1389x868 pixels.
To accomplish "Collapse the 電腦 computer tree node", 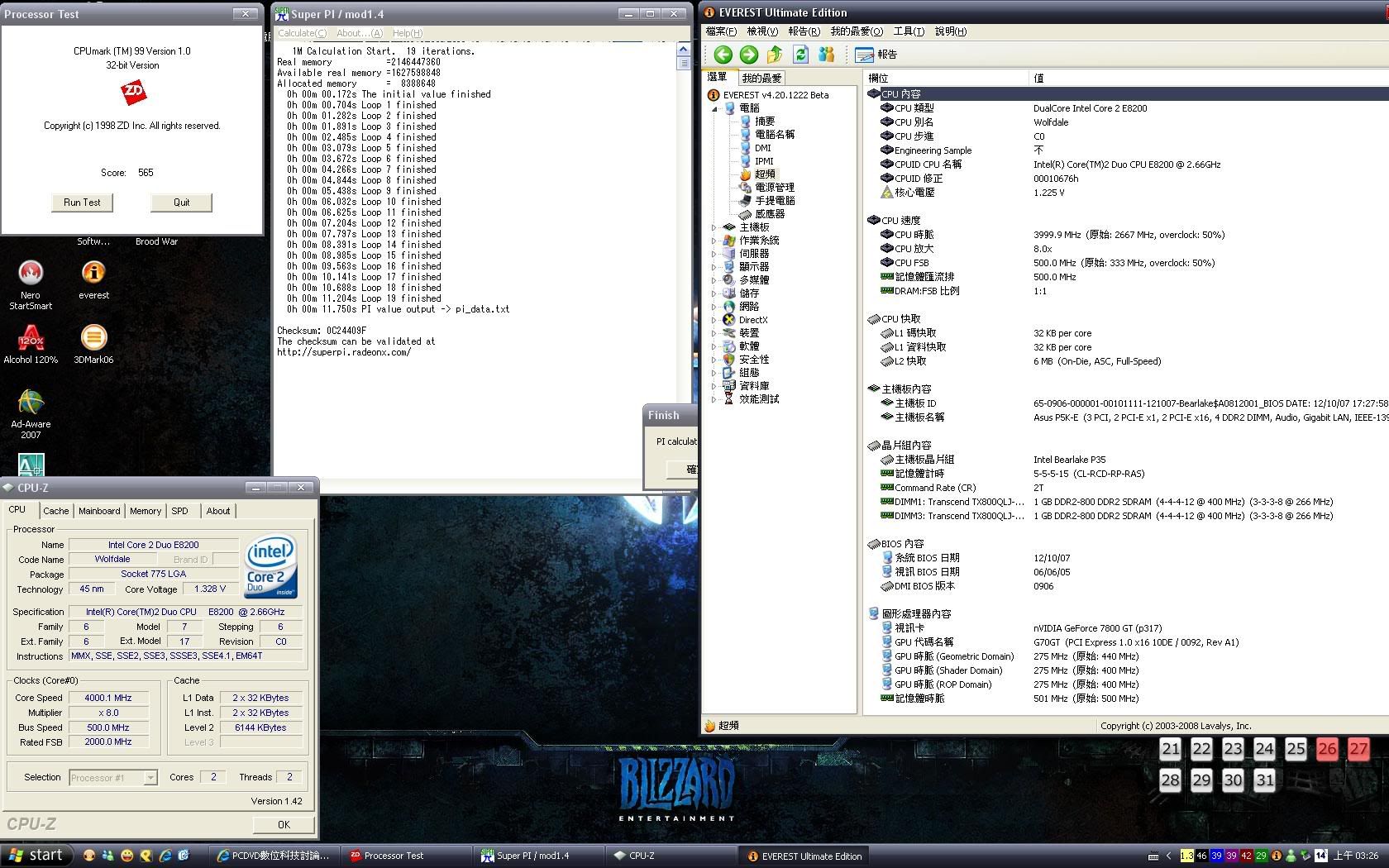I will [714, 108].
